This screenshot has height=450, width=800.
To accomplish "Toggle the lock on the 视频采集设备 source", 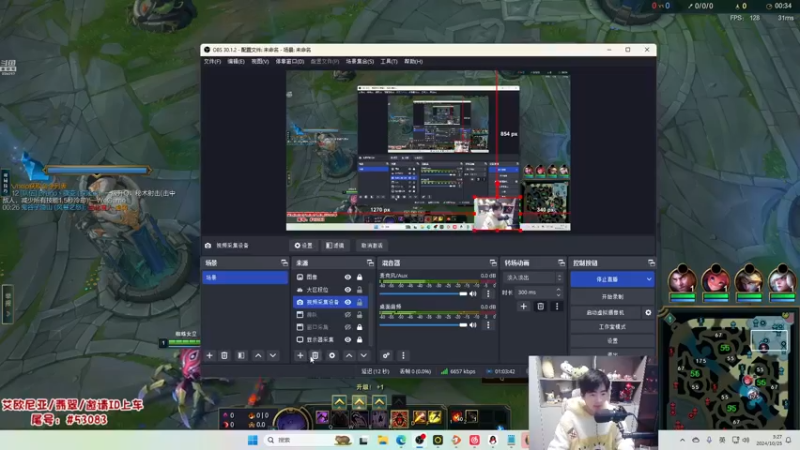I will tap(360, 302).
